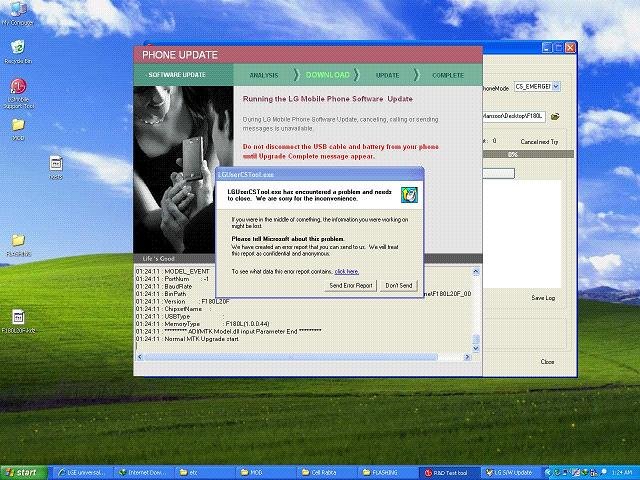Select the COMPLETE step tab
The image size is (640, 480).
(448, 75)
